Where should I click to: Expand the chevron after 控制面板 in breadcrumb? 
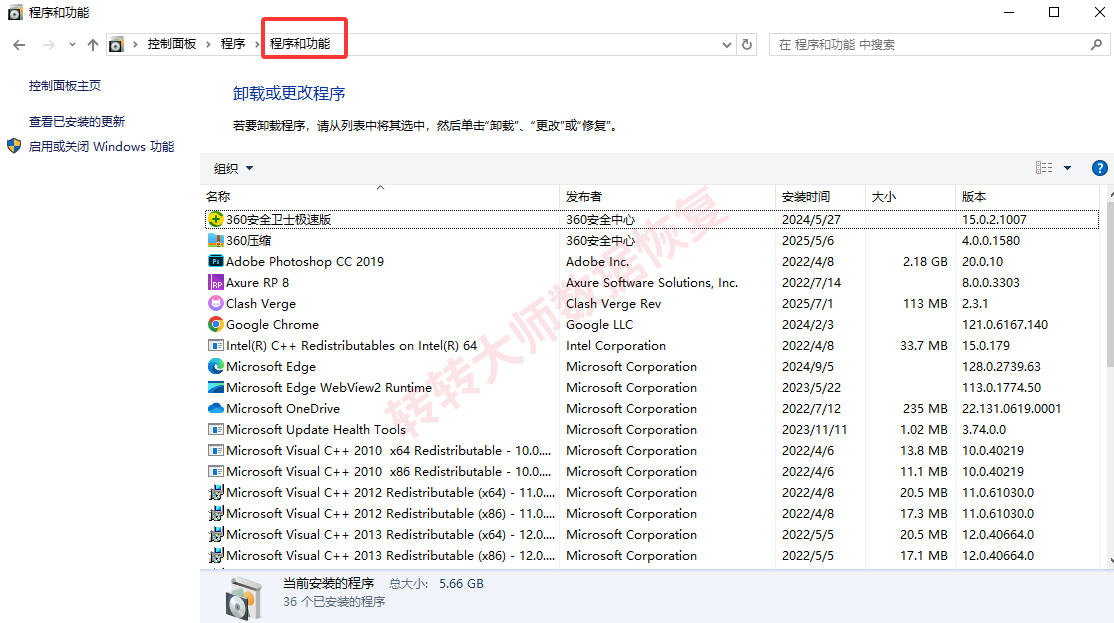click(x=208, y=44)
